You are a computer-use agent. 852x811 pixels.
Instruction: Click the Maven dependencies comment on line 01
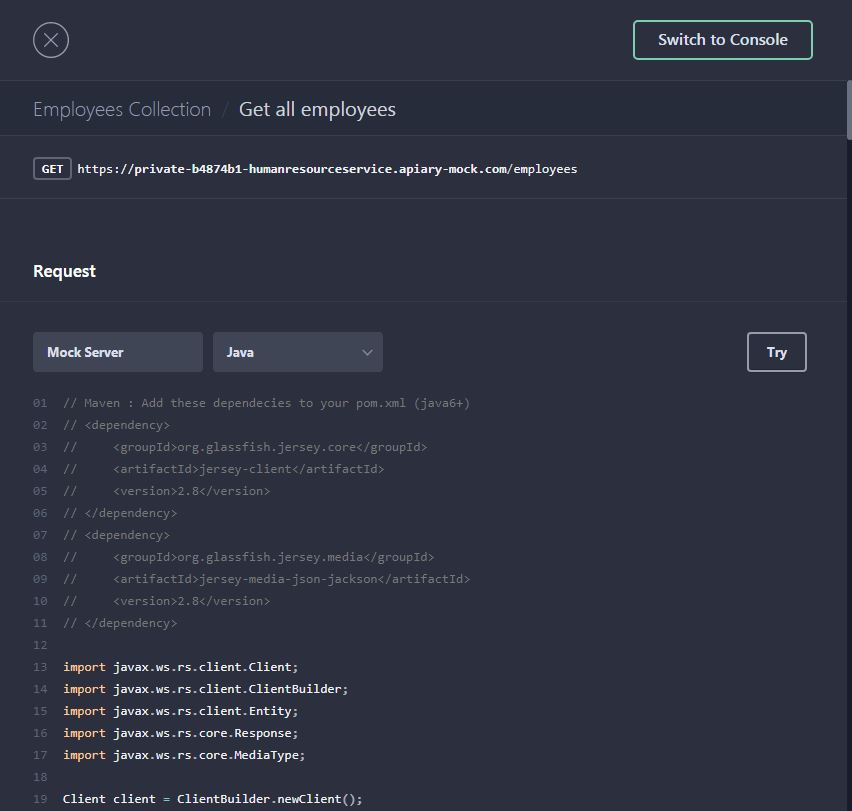click(266, 403)
